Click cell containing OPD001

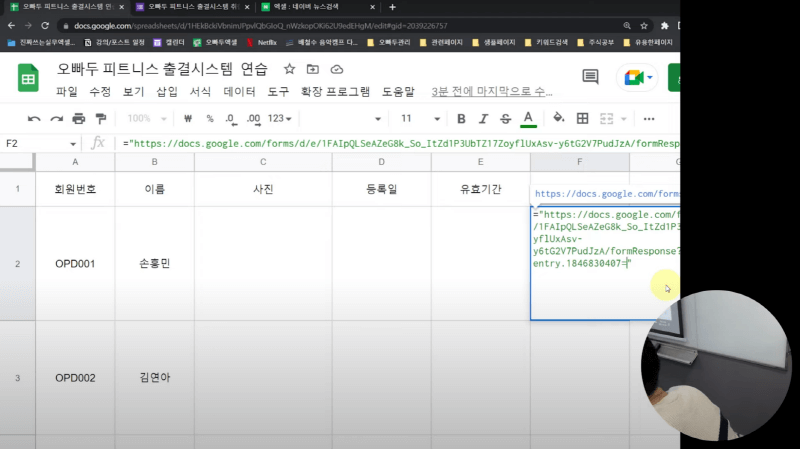pos(75,264)
